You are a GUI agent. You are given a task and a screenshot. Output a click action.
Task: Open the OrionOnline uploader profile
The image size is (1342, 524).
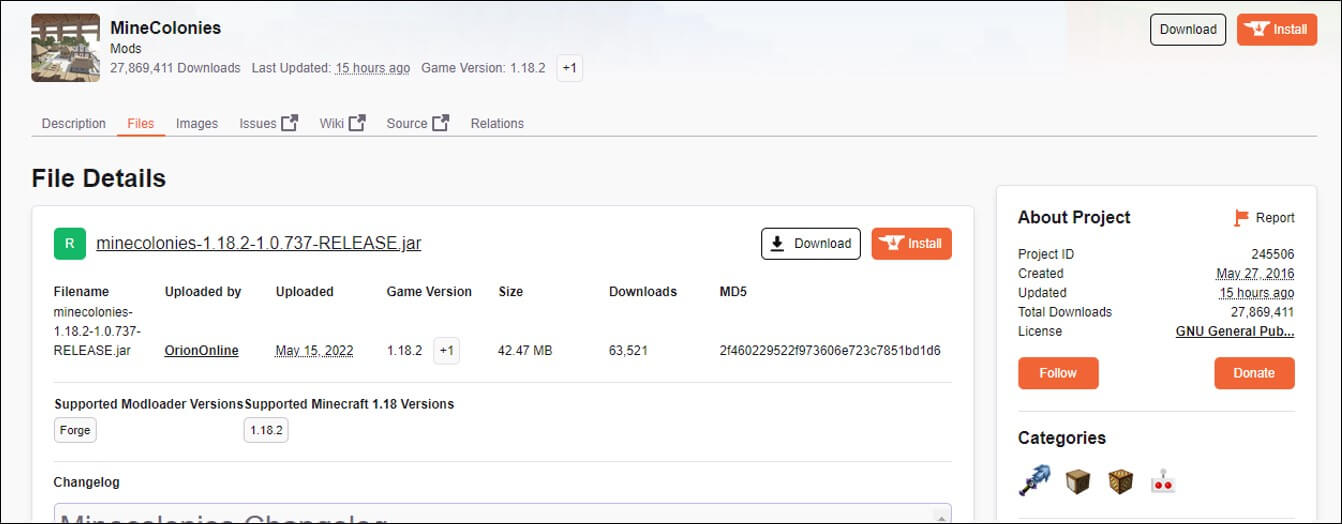pyautogui.click(x=201, y=350)
